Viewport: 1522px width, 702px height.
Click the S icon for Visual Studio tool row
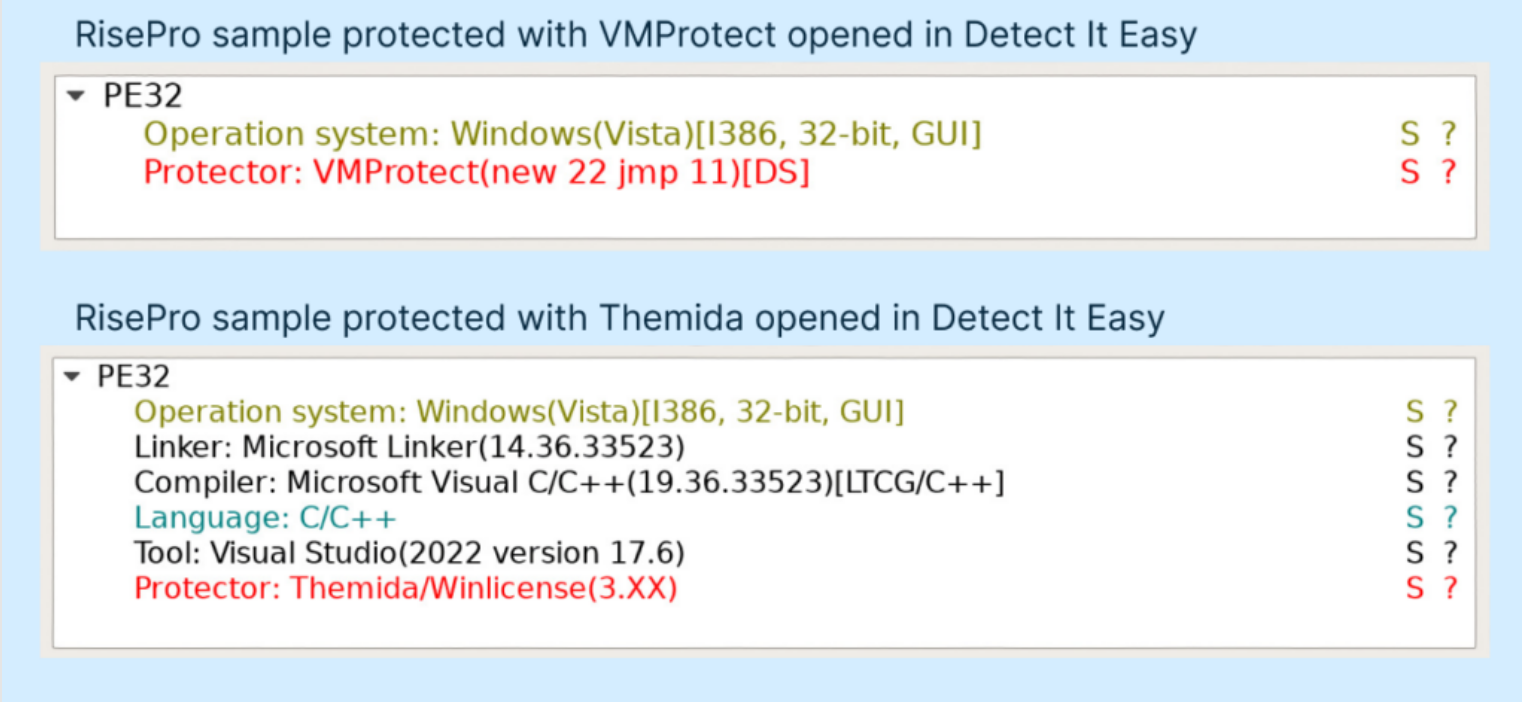(x=1415, y=552)
